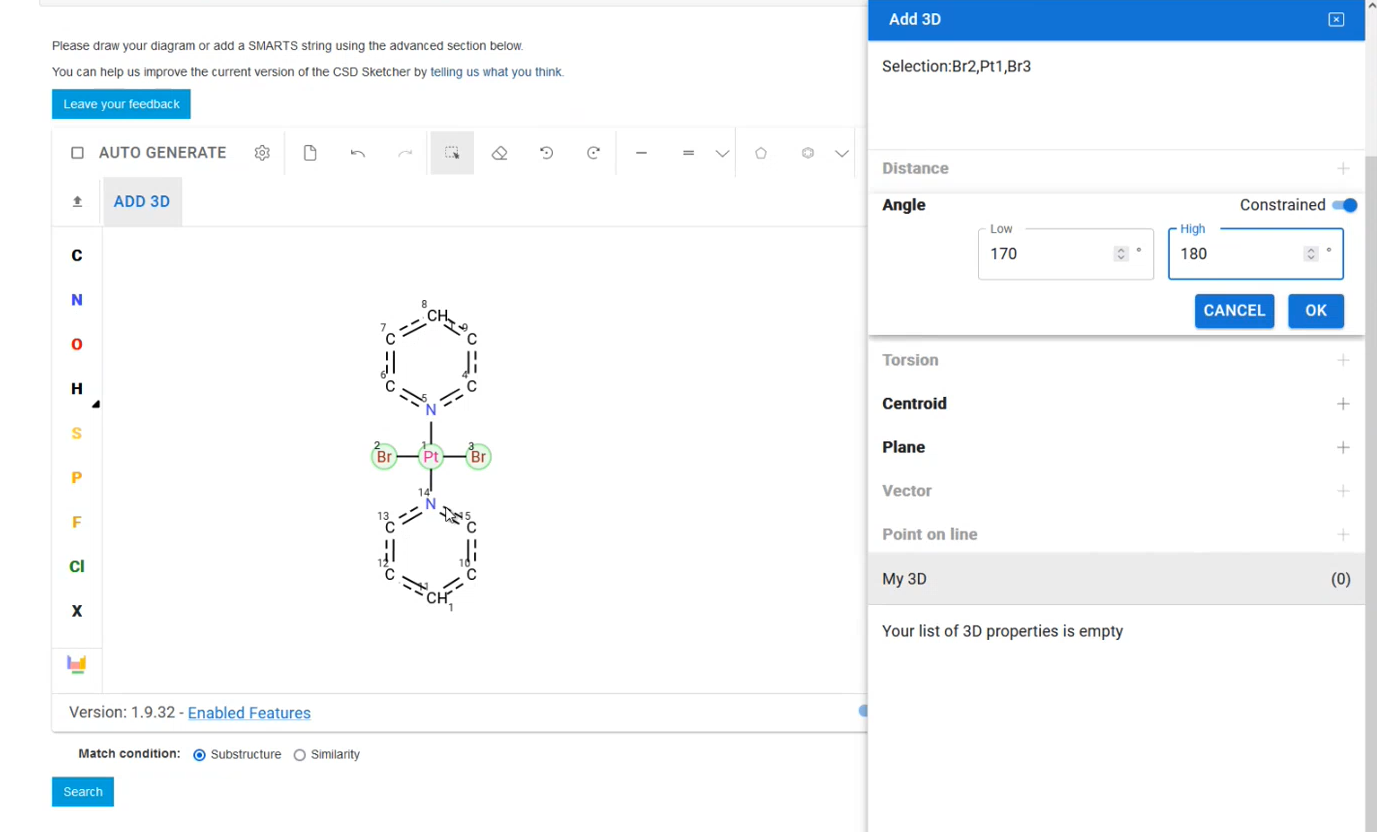
Task: Open the periodic table icon
Action: click(x=77, y=664)
